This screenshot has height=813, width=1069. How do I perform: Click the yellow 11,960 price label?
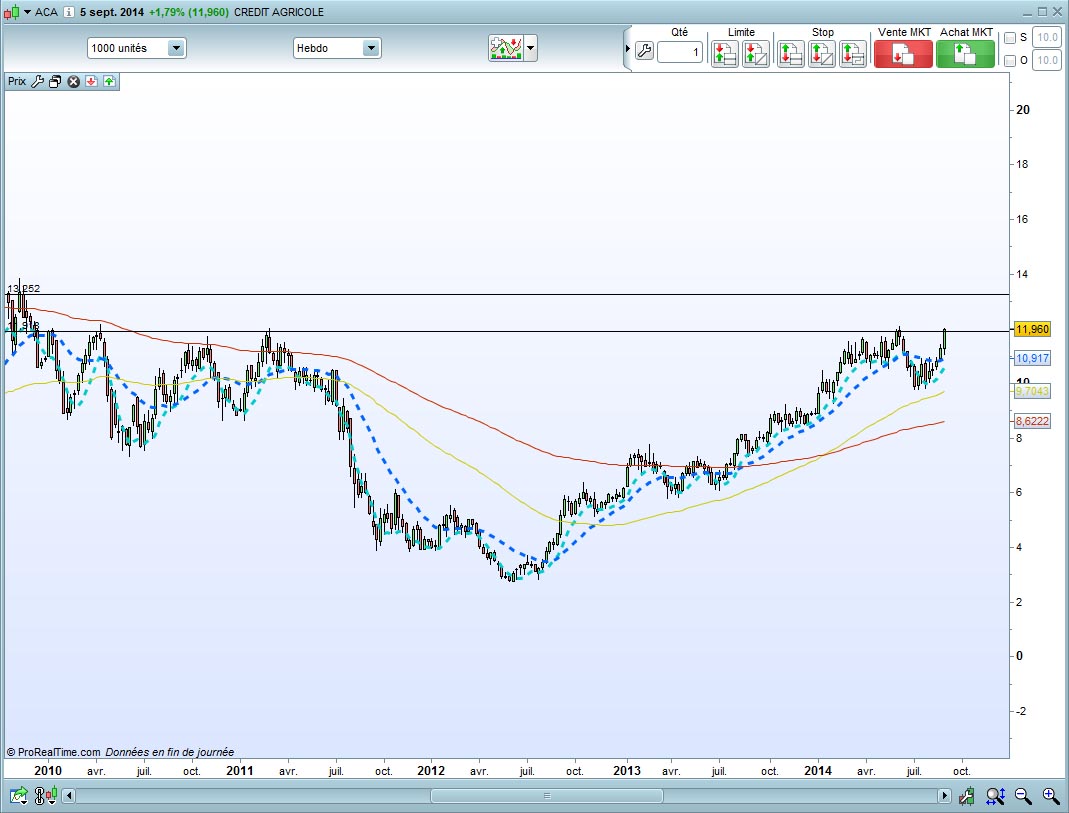pyautogui.click(x=1032, y=329)
